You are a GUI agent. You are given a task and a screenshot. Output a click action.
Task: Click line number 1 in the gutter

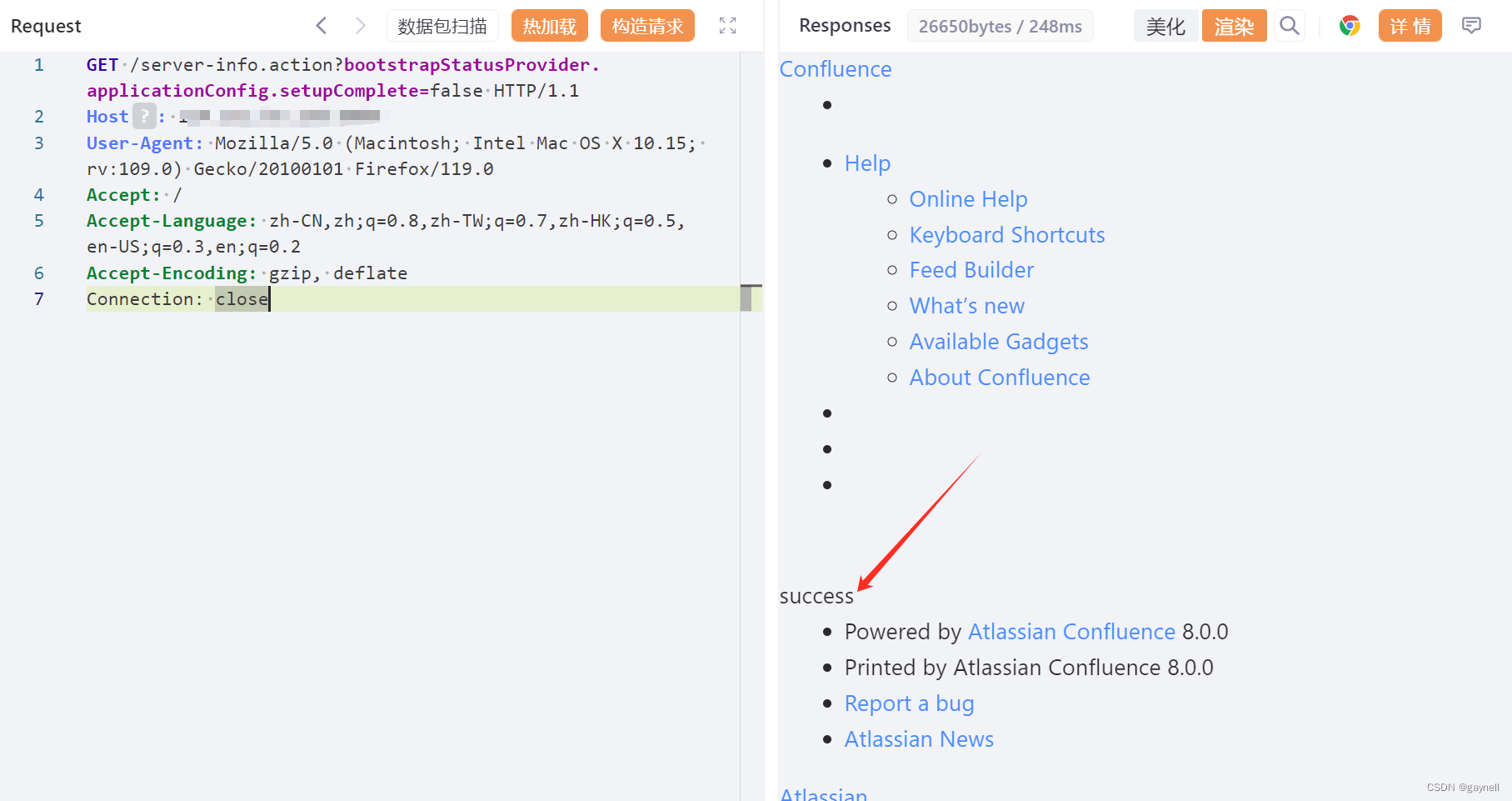(39, 64)
